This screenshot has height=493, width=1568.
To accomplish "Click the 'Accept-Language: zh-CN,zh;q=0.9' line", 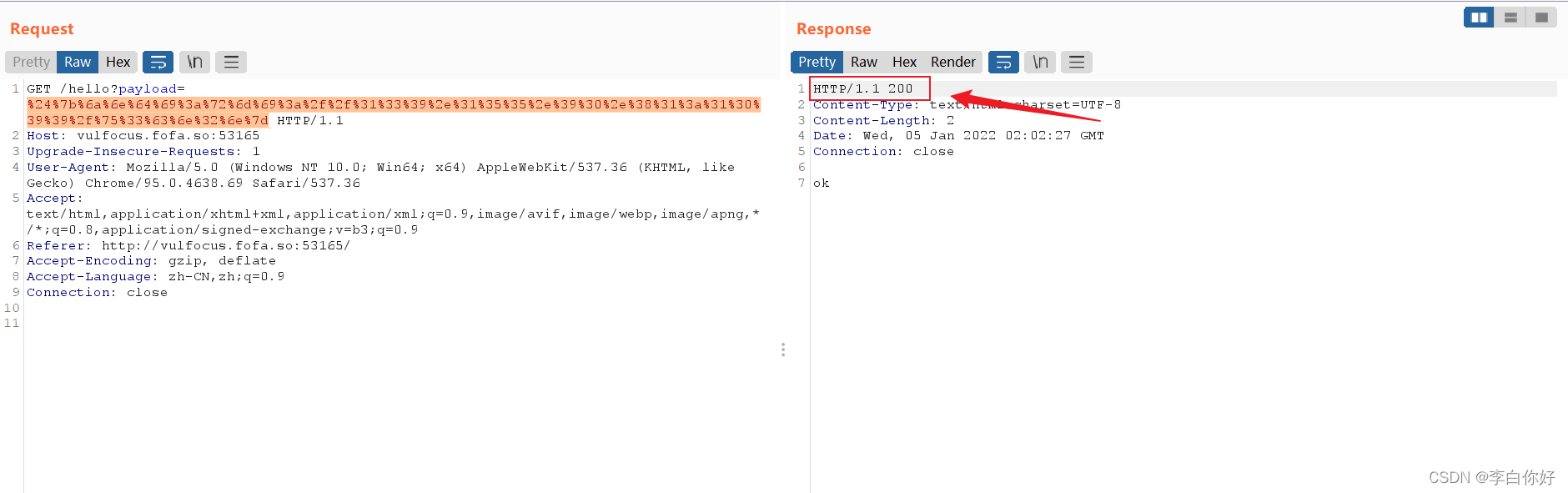I will coord(155,276).
